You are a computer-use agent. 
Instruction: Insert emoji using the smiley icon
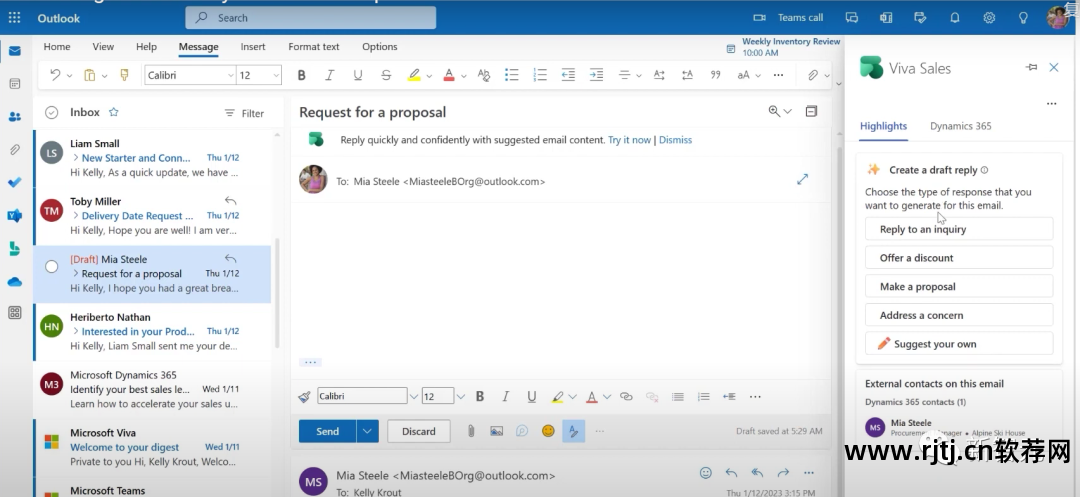point(548,431)
